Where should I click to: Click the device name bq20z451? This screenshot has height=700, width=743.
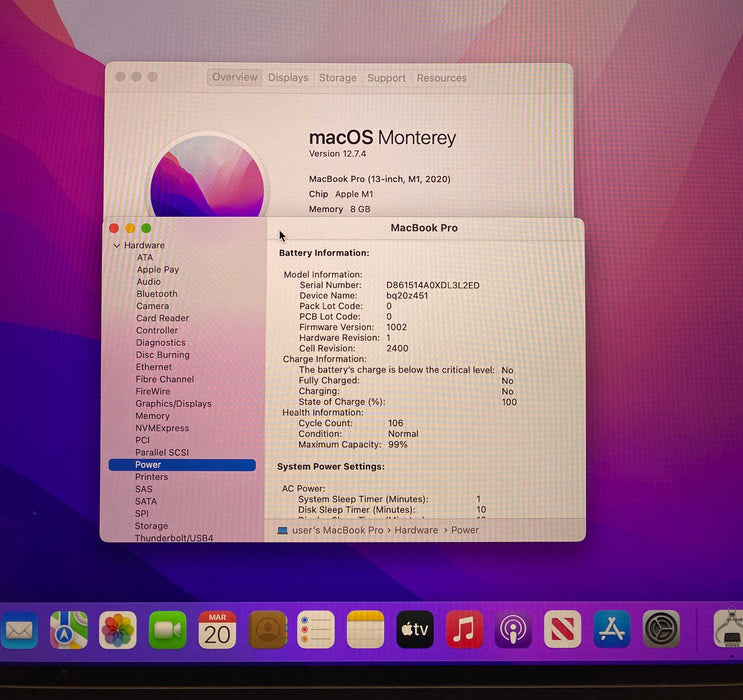pos(407,296)
